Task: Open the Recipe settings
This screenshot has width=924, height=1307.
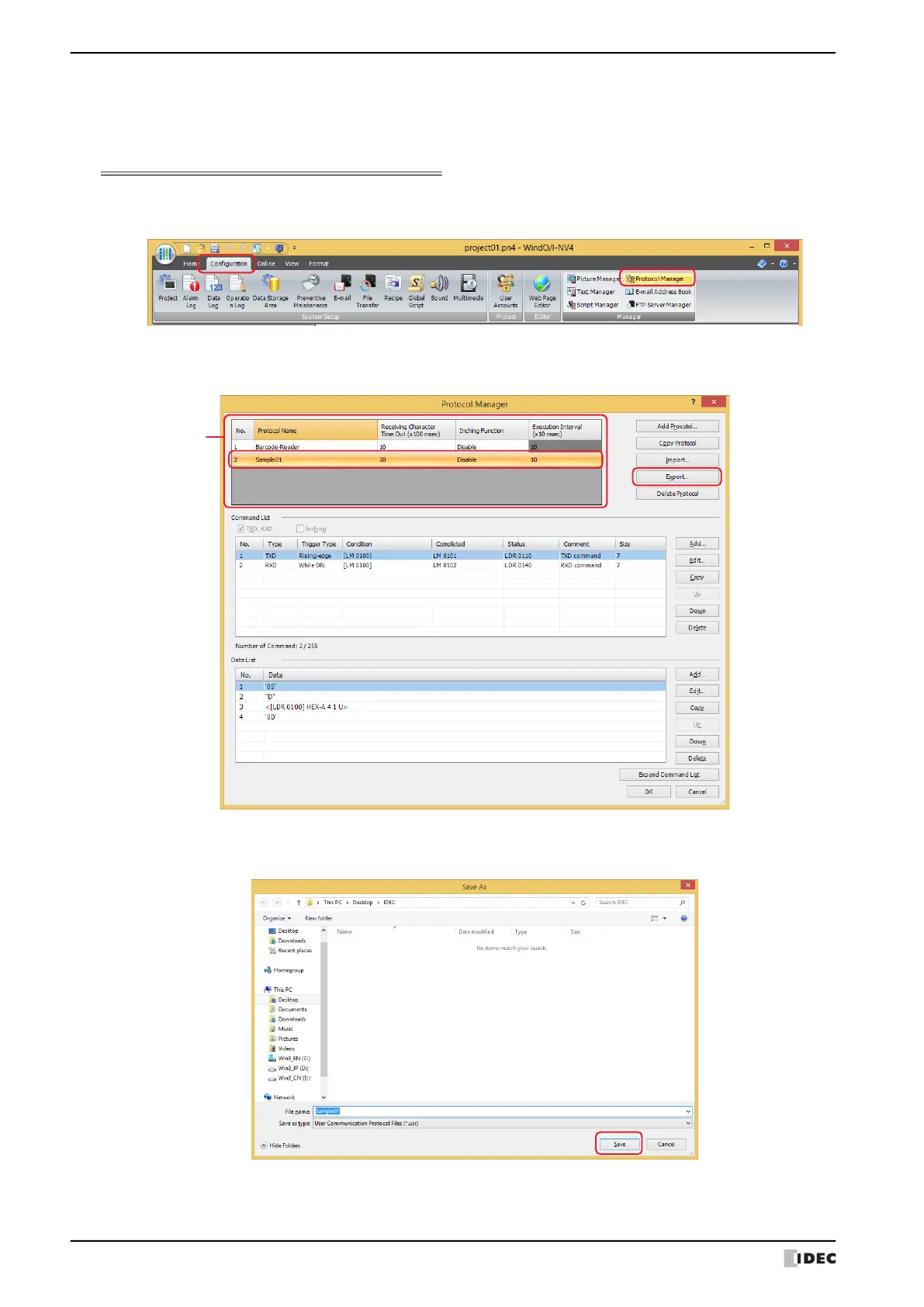Action: pyautogui.click(x=393, y=288)
